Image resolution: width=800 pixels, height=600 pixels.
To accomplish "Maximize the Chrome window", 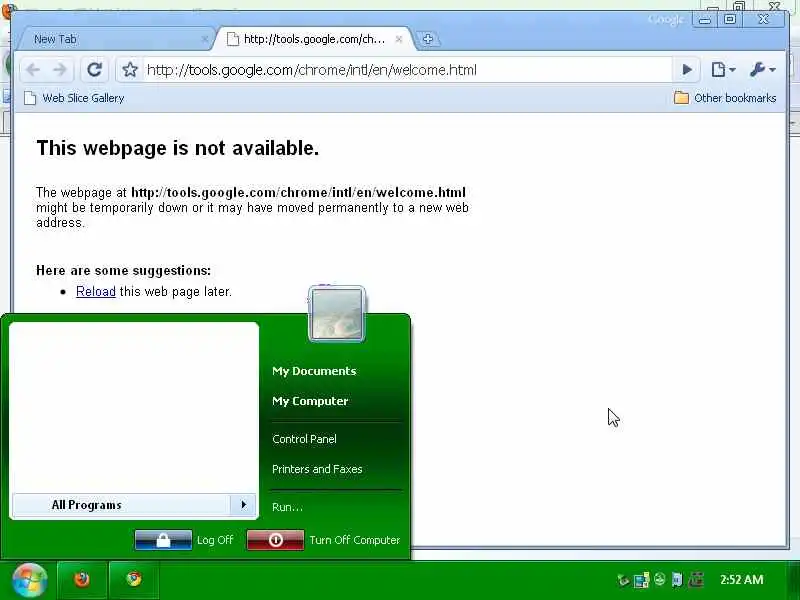I will point(730,19).
